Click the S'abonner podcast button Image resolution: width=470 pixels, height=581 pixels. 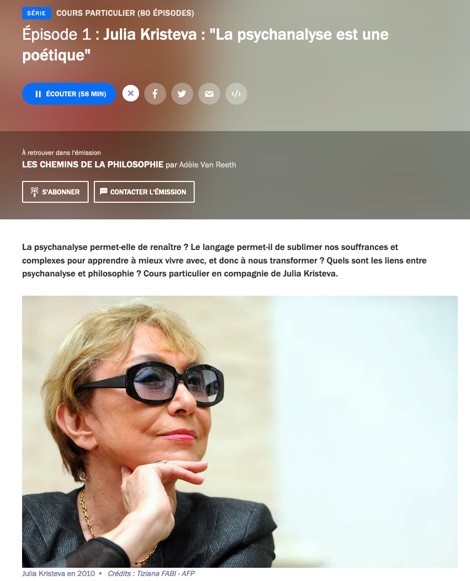[55, 192]
